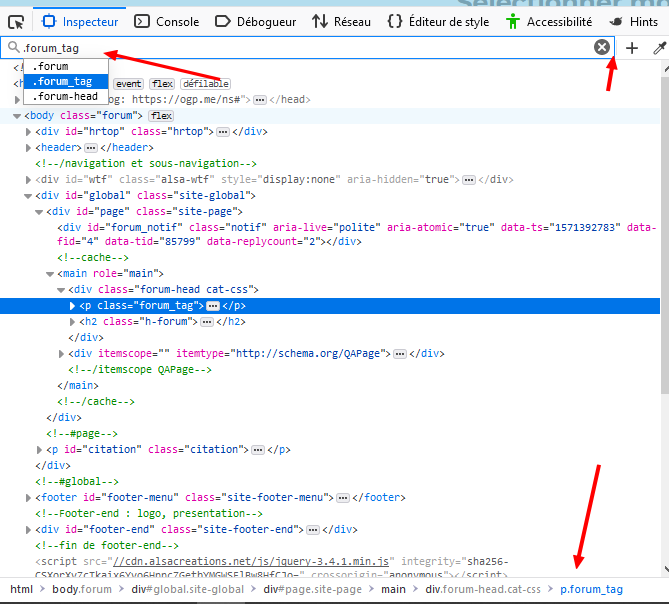Select the Footer-end logo presentation comment

(149, 514)
